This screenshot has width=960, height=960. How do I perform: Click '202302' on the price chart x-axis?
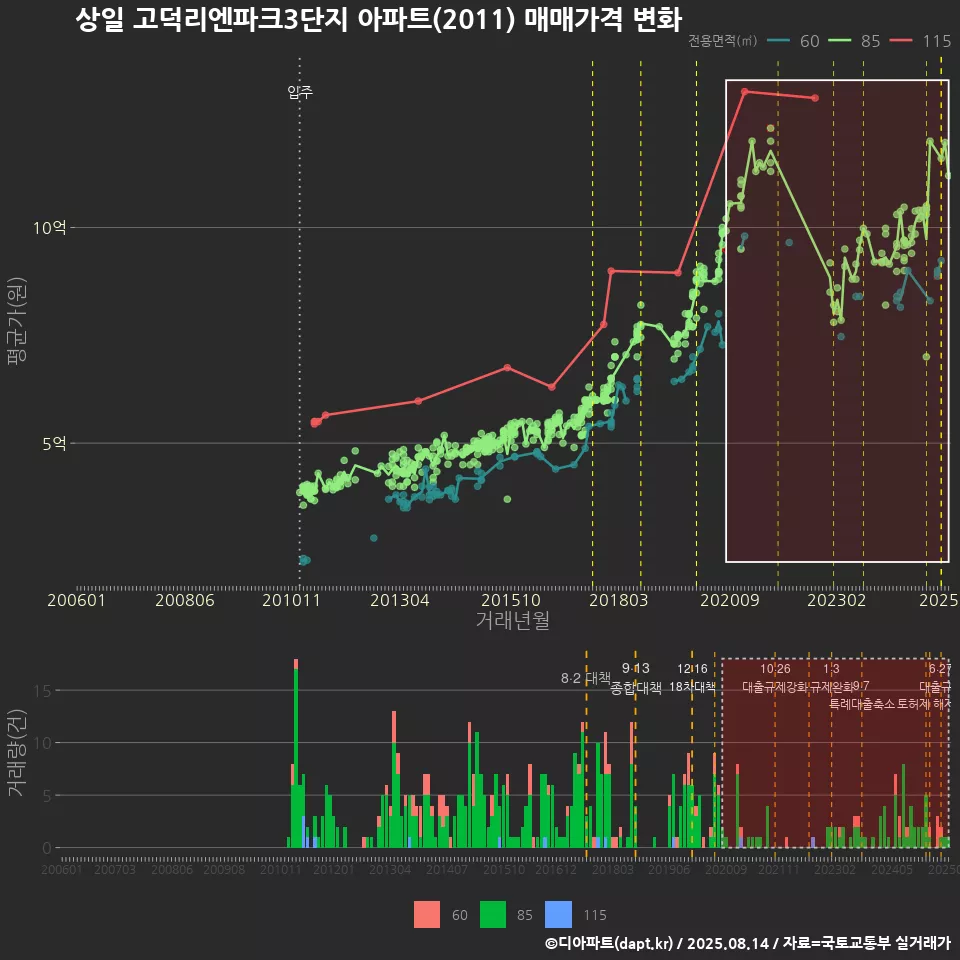(836, 600)
